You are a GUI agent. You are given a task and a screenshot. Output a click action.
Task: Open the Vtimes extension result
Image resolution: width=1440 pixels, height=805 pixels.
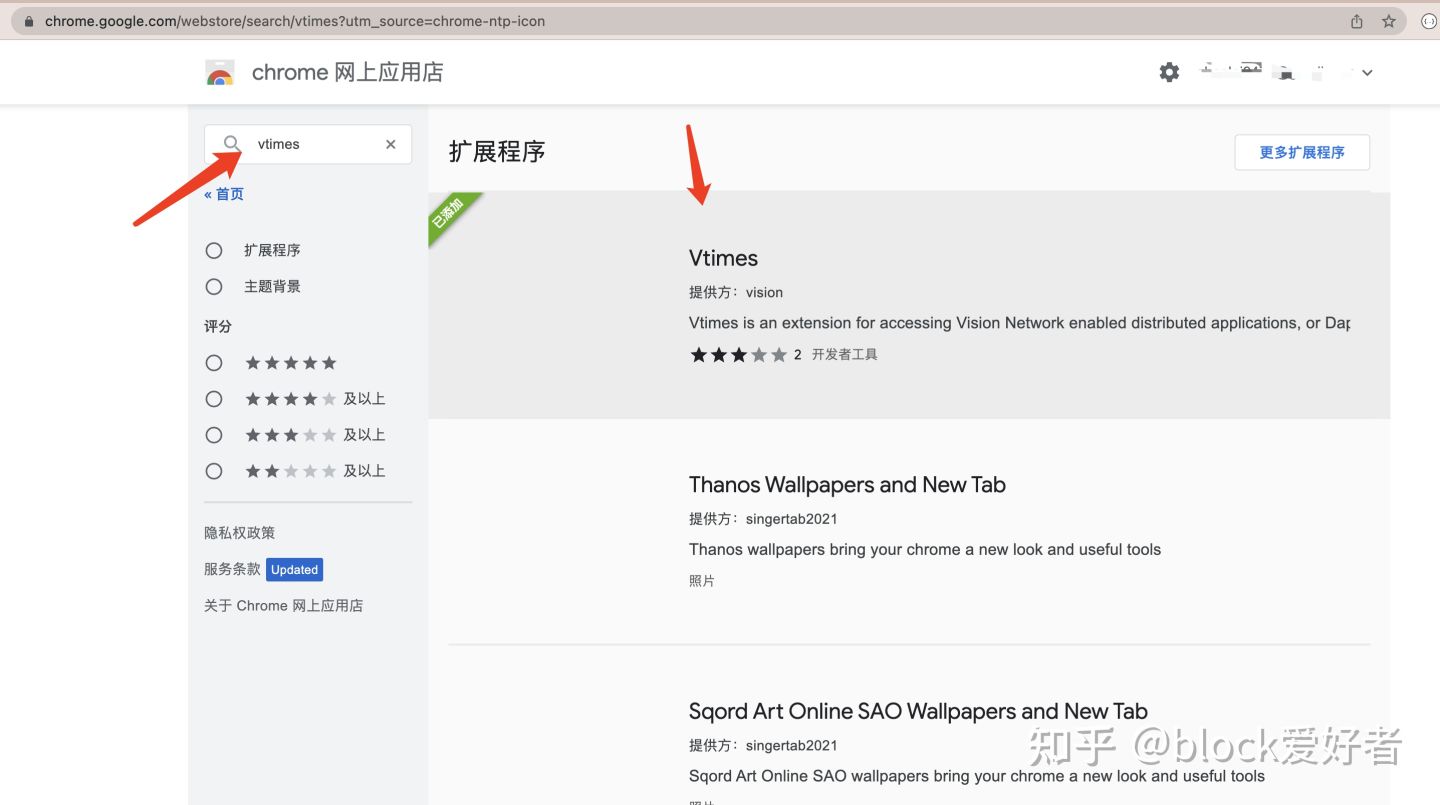(x=909, y=305)
